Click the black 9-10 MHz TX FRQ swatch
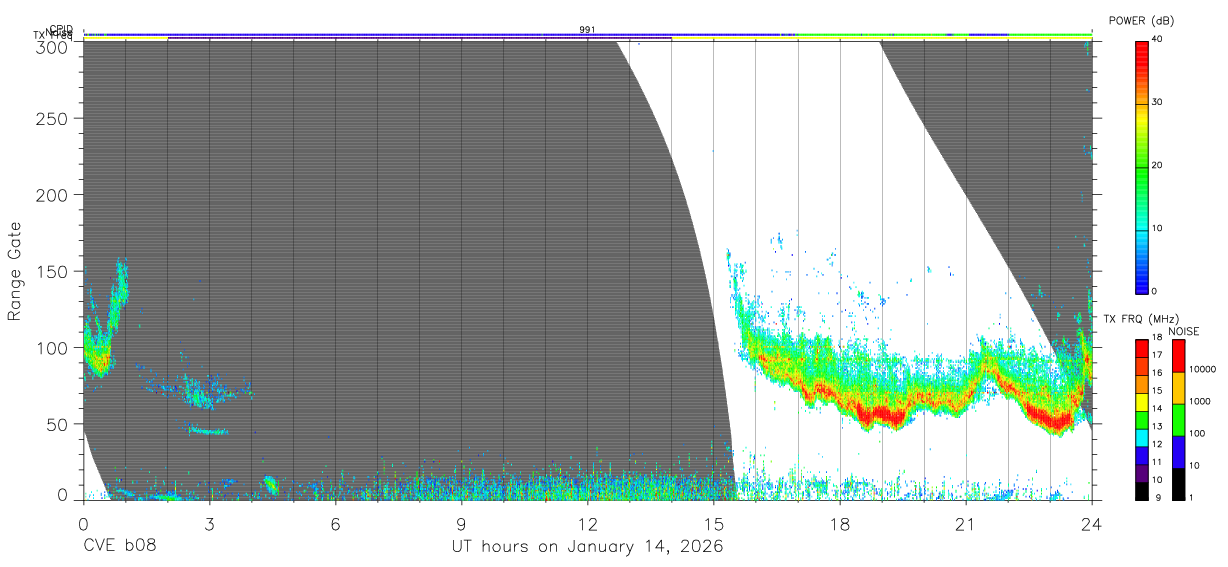 (x=1141, y=491)
